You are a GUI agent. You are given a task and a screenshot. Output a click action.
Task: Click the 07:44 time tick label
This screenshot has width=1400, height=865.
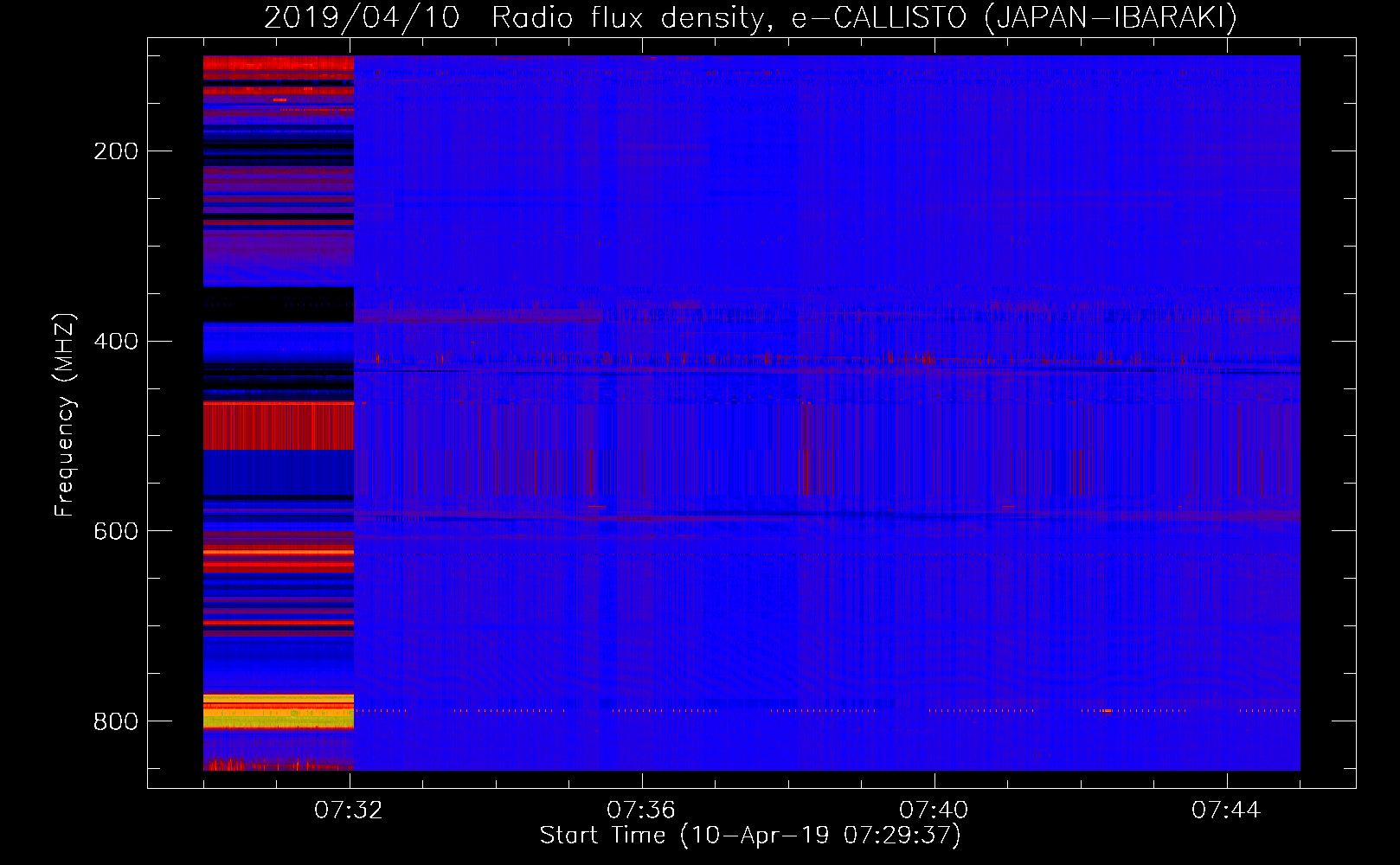(x=1226, y=811)
